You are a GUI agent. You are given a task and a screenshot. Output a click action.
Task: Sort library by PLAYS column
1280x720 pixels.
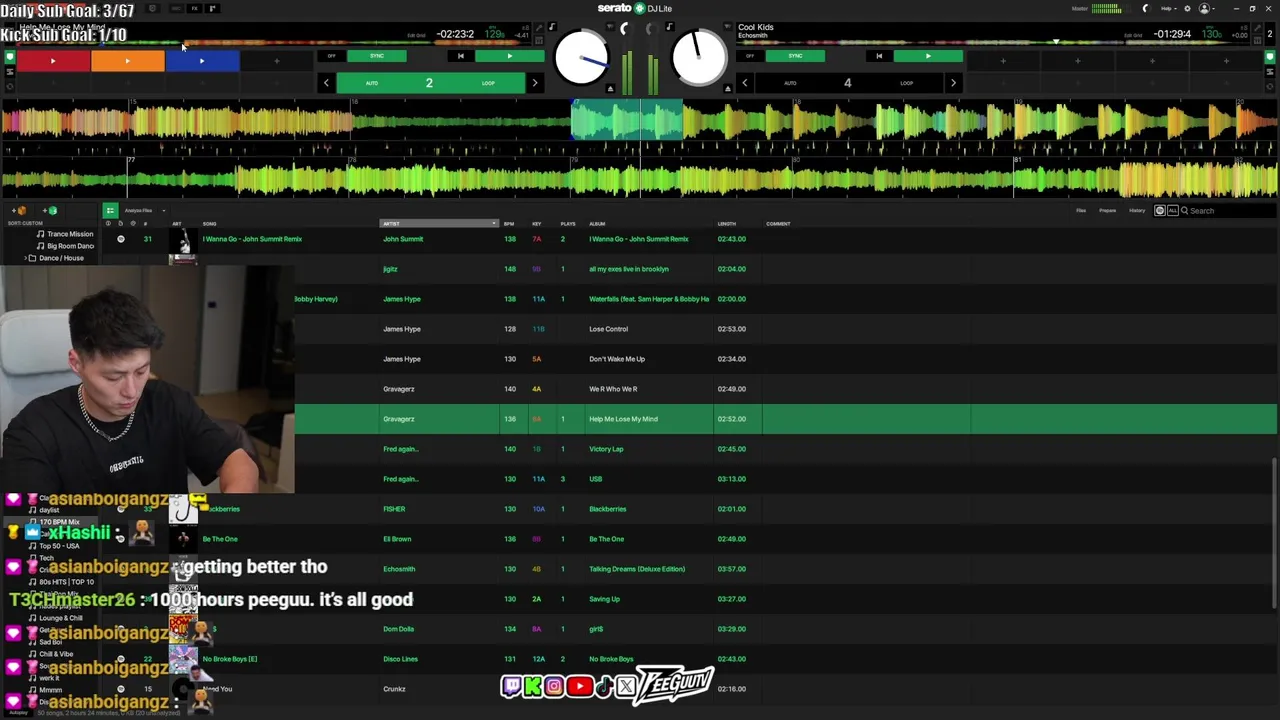pyautogui.click(x=567, y=224)
